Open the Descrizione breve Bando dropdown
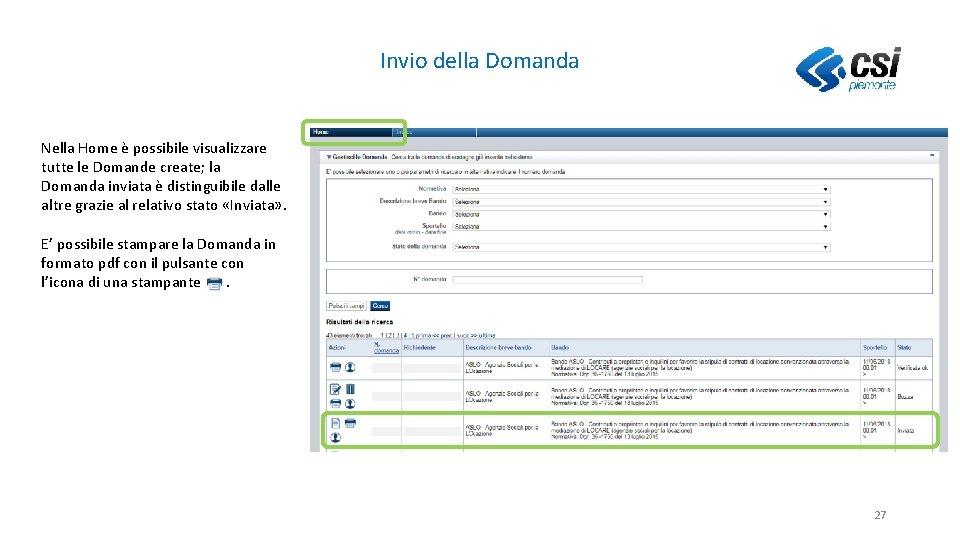Viewport: 960px width, 540px height. (641, 201)
